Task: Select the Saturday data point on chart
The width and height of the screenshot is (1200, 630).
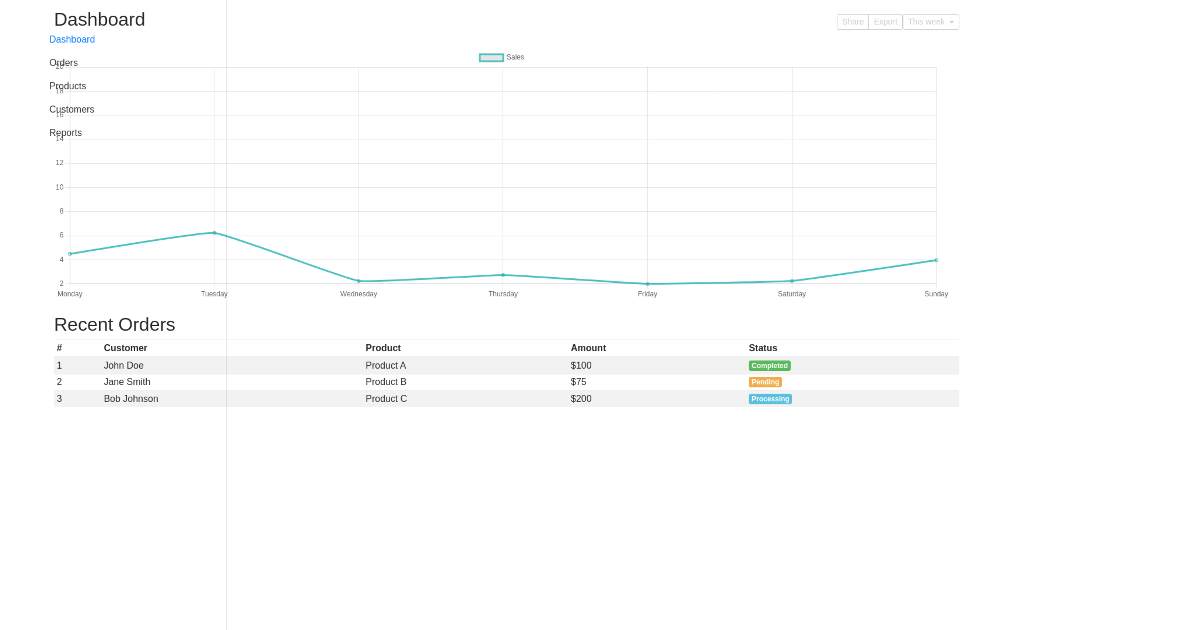Action: [792, 281]
